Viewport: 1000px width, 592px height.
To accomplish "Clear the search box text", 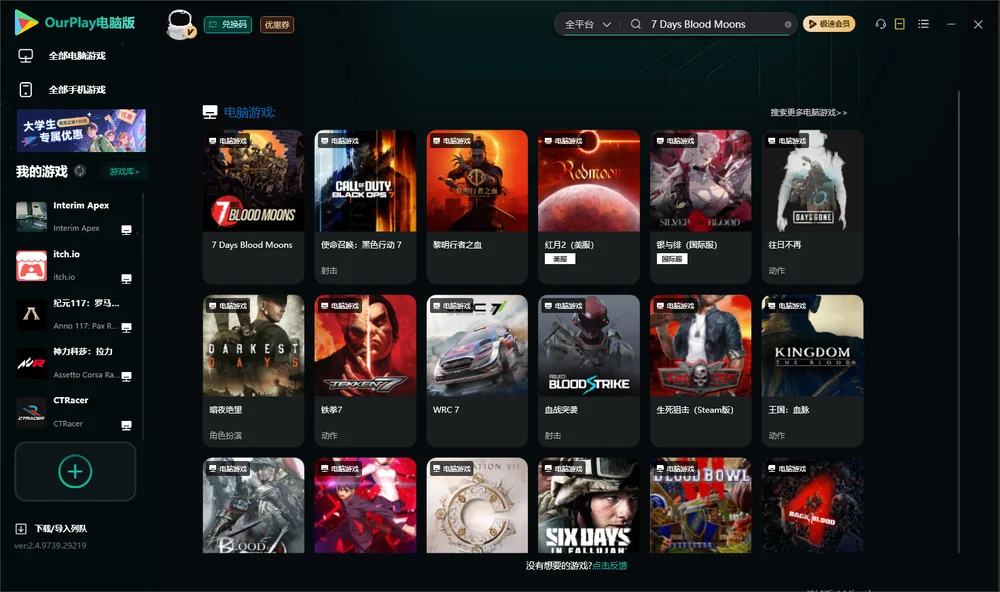I will click(788, 24).
